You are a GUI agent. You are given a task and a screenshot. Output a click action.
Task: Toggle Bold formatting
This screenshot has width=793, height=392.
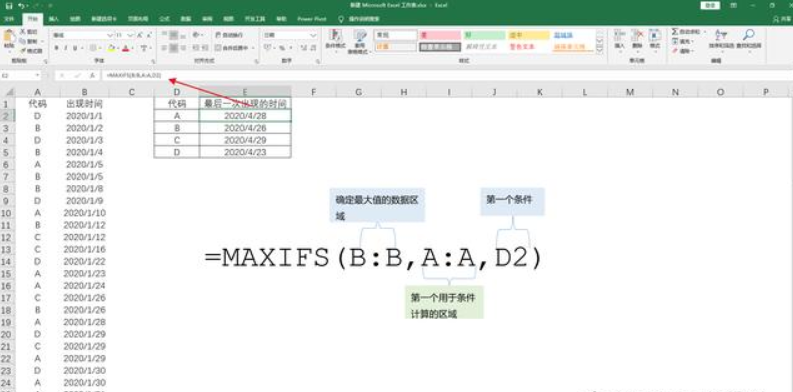coord(57,48)
